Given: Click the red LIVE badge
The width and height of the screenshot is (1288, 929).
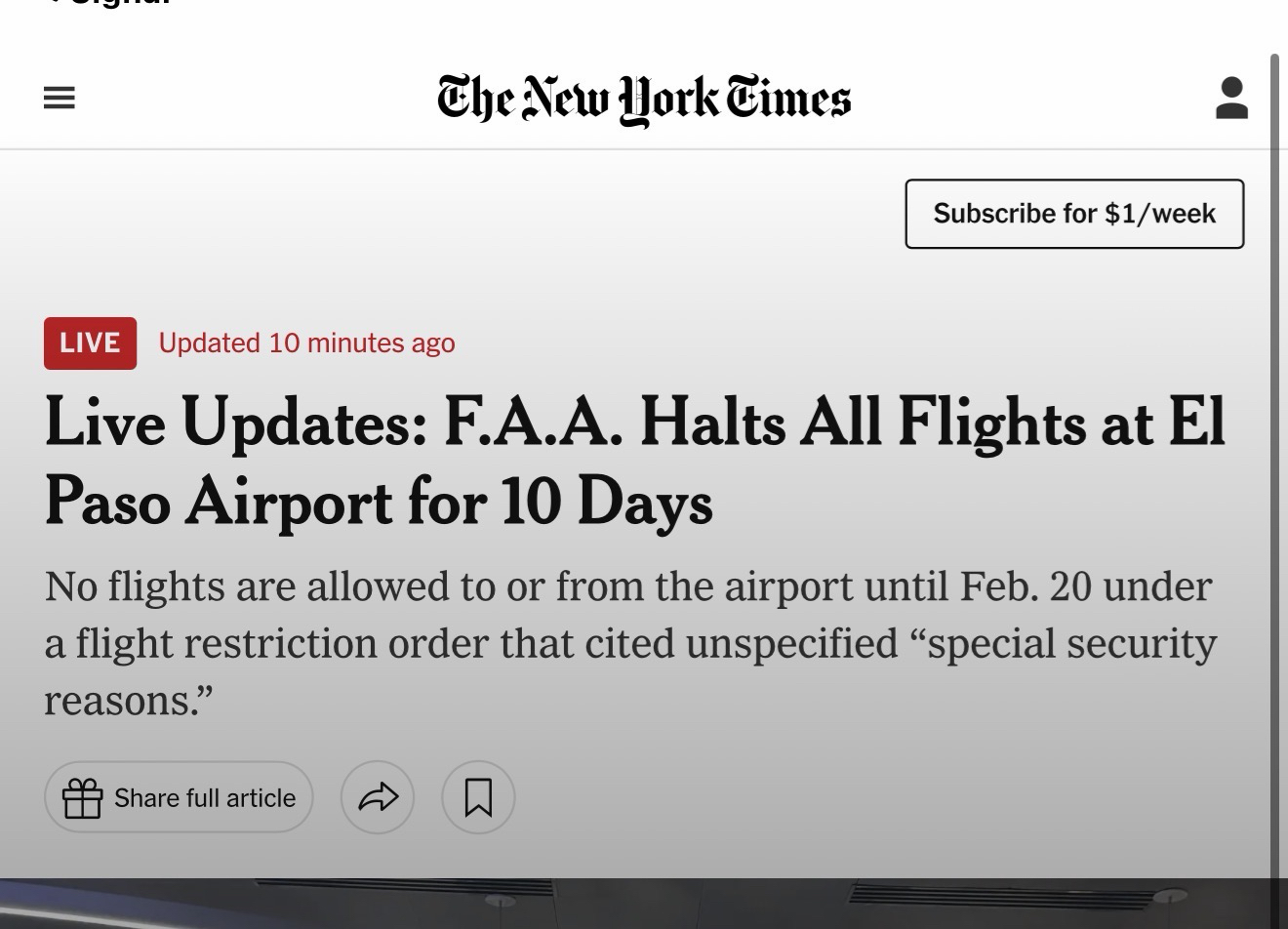Looking at the screenshot, I should coord(90,343).
